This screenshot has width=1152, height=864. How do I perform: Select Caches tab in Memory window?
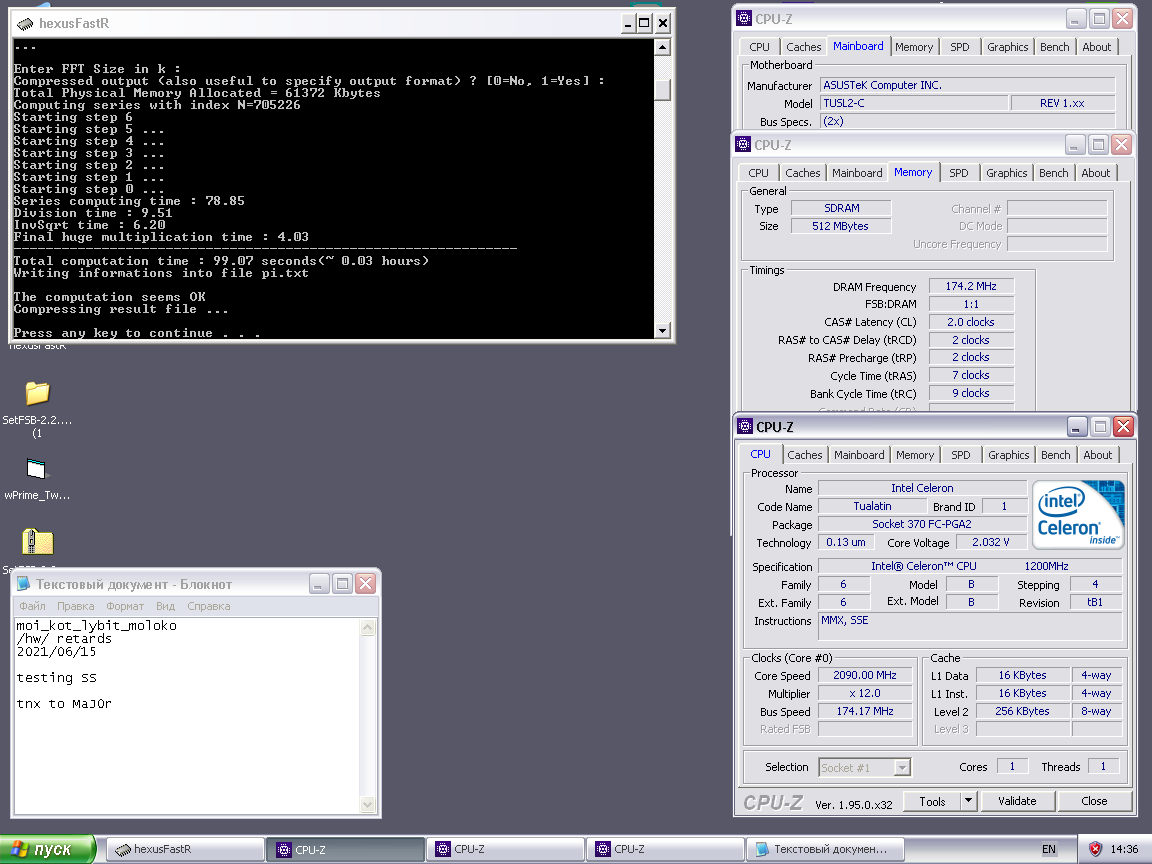[x=802, y=173]
